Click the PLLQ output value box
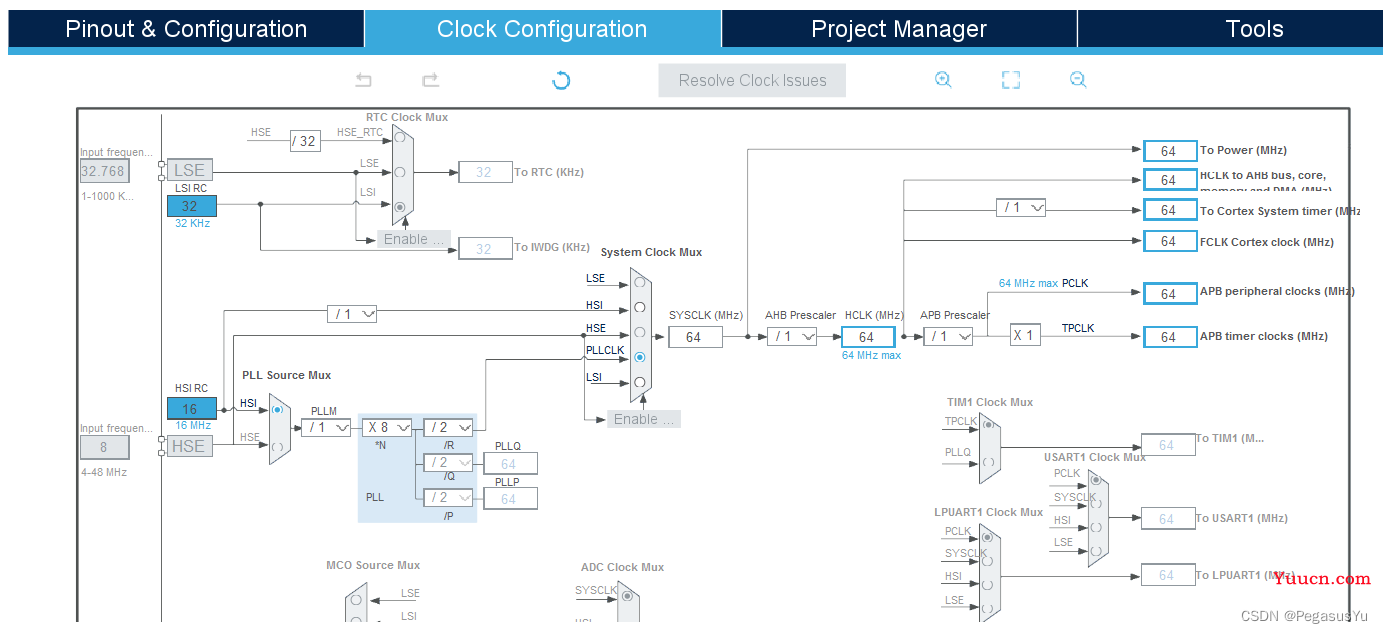The image size is (1383, 633). click(510, 464)
